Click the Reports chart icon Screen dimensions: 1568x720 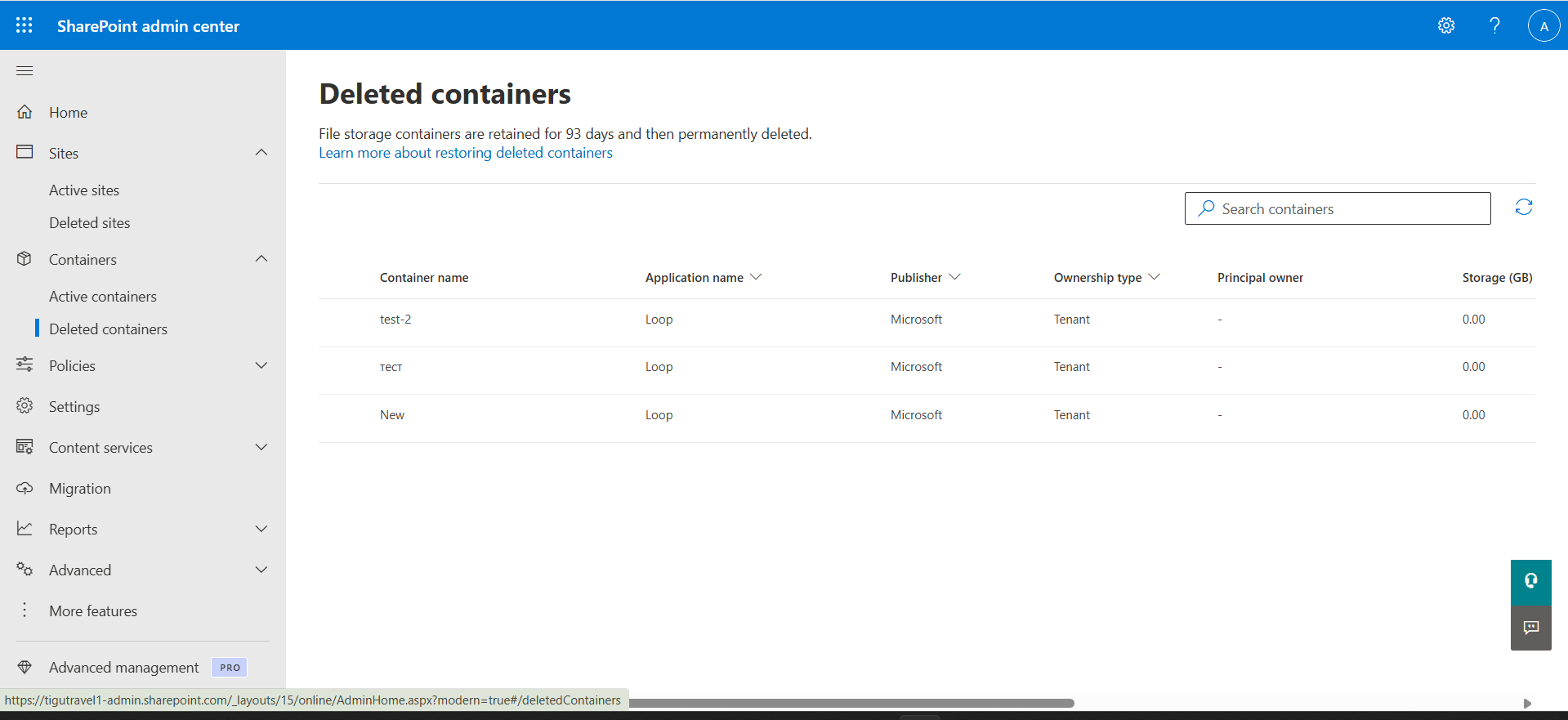tap(25, 529)
